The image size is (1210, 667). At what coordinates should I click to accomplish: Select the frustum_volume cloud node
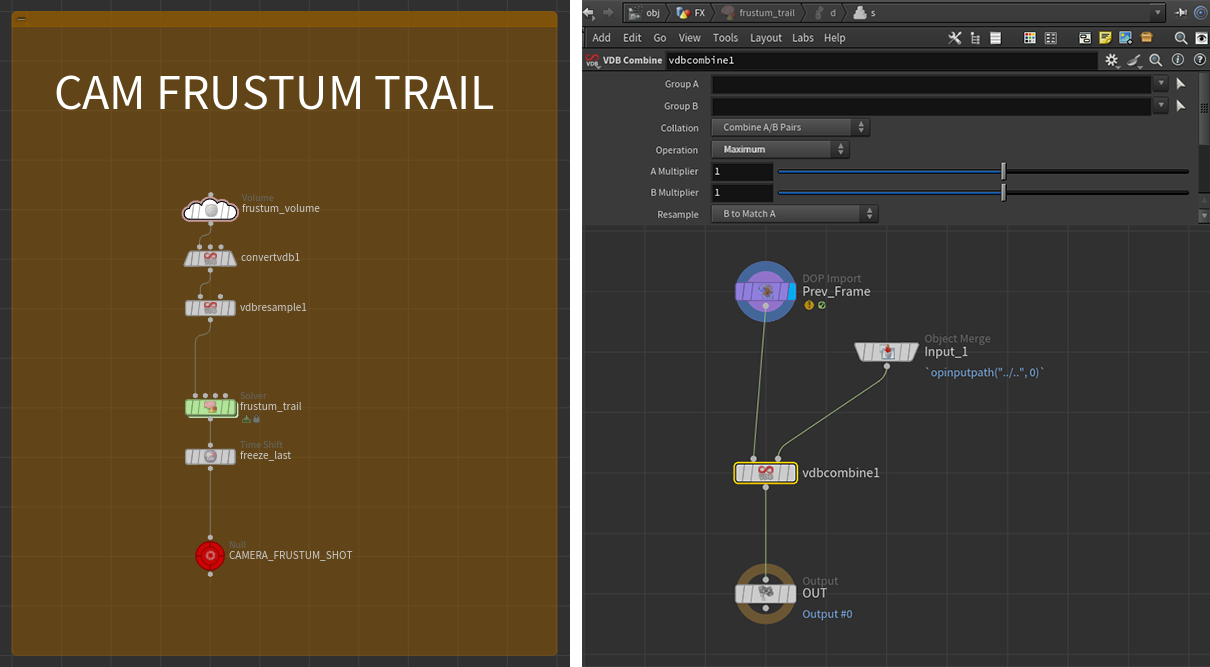coord(210,209)
